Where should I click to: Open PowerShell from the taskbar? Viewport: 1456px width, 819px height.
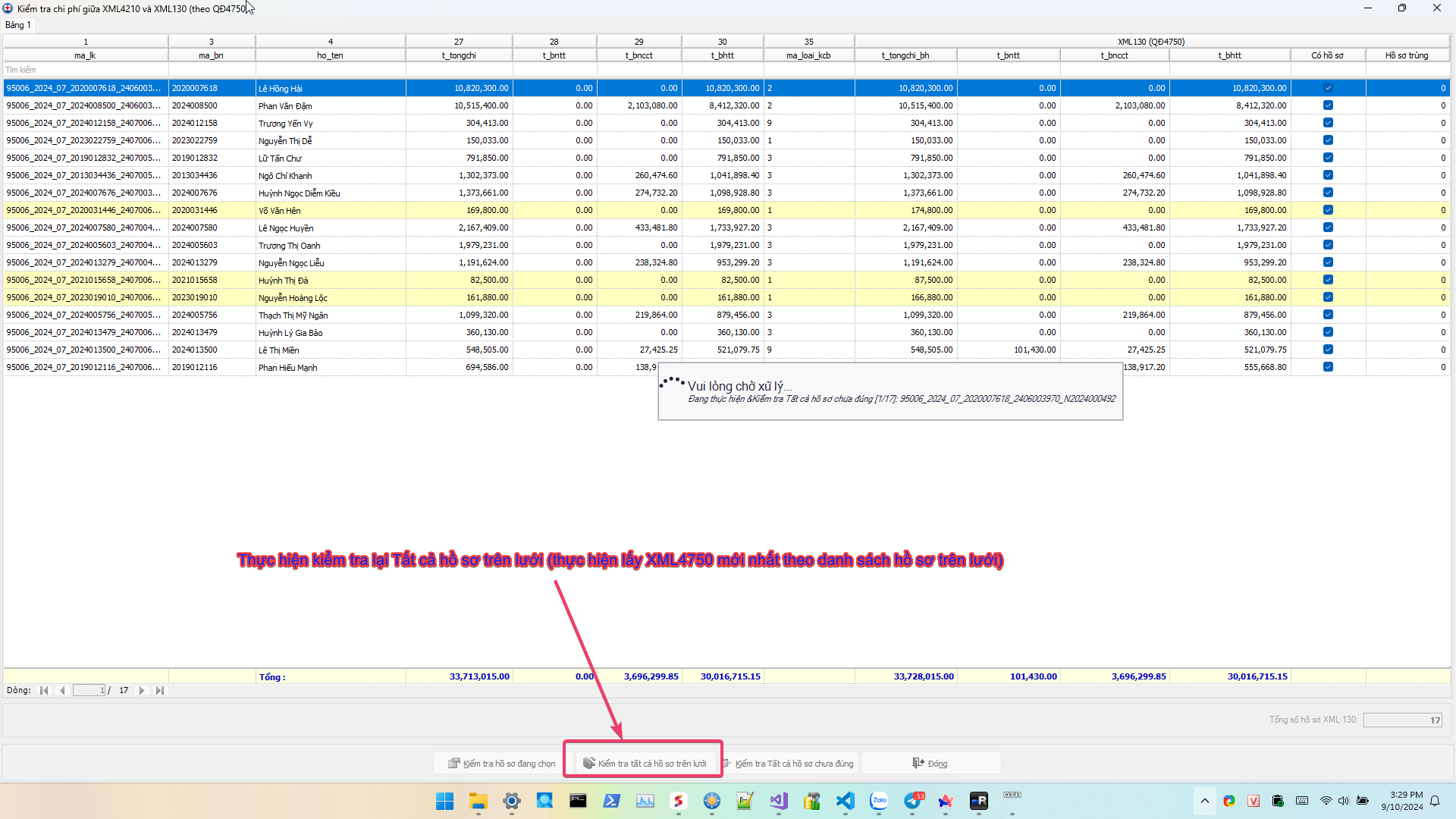[611, 801]
